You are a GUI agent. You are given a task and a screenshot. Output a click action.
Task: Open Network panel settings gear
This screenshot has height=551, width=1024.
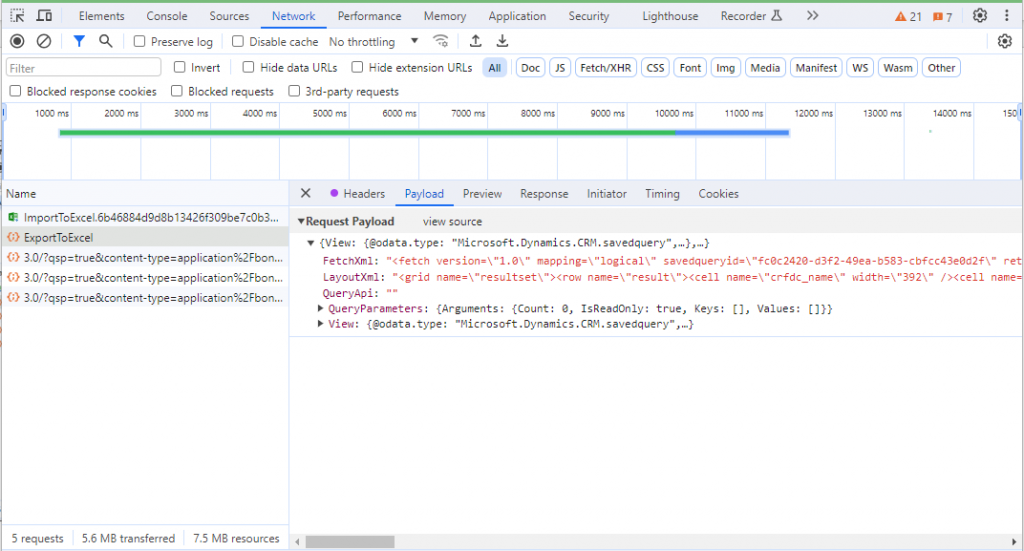coord(1004,41)
